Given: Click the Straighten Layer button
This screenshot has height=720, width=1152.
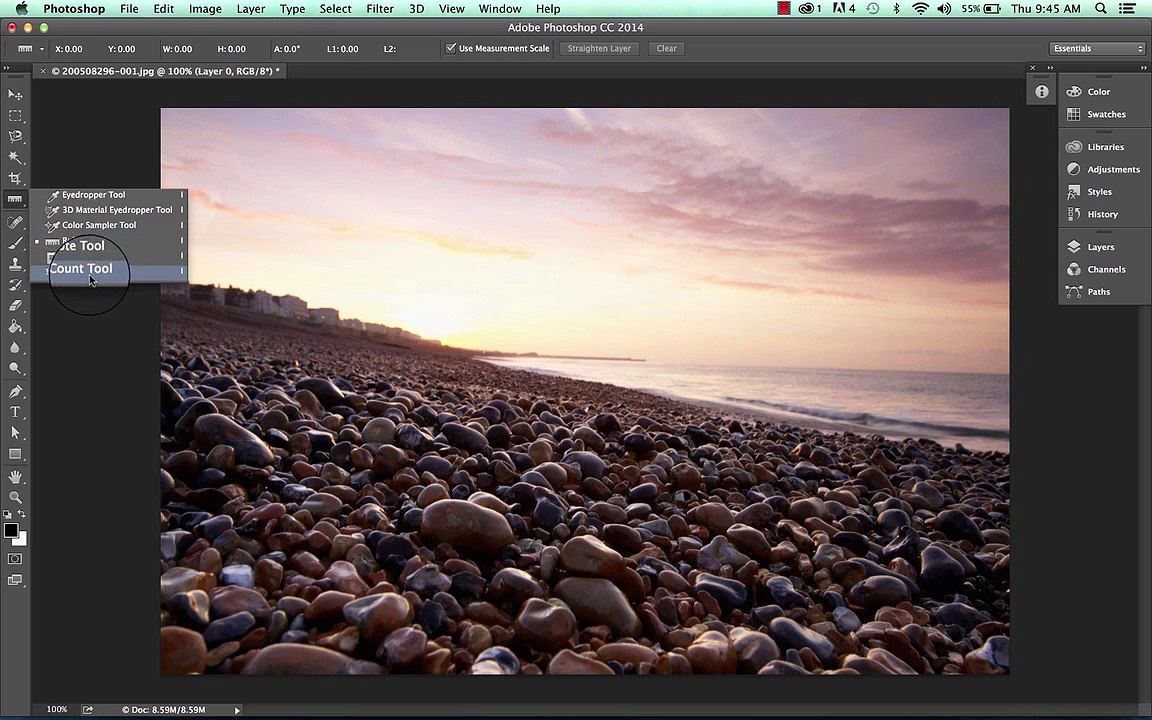Looking at the screenshot, I should (599, 48).
